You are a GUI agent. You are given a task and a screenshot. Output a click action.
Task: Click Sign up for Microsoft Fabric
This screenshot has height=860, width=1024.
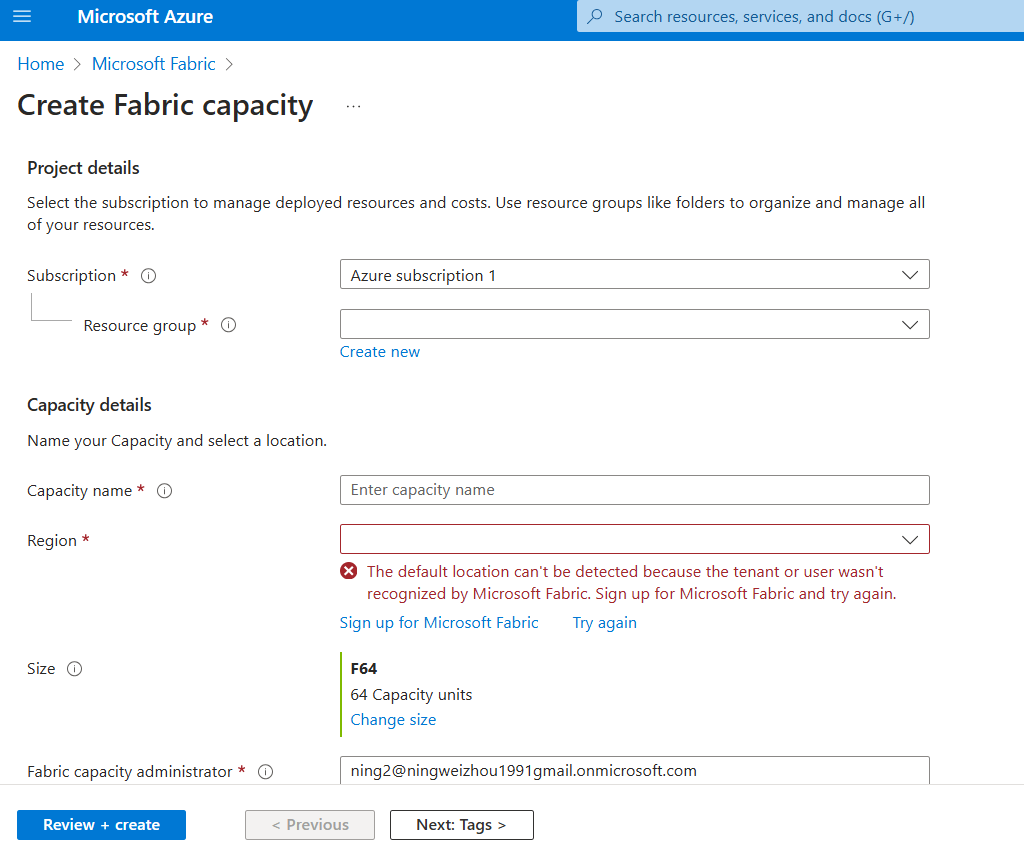(x=438, y=622)
